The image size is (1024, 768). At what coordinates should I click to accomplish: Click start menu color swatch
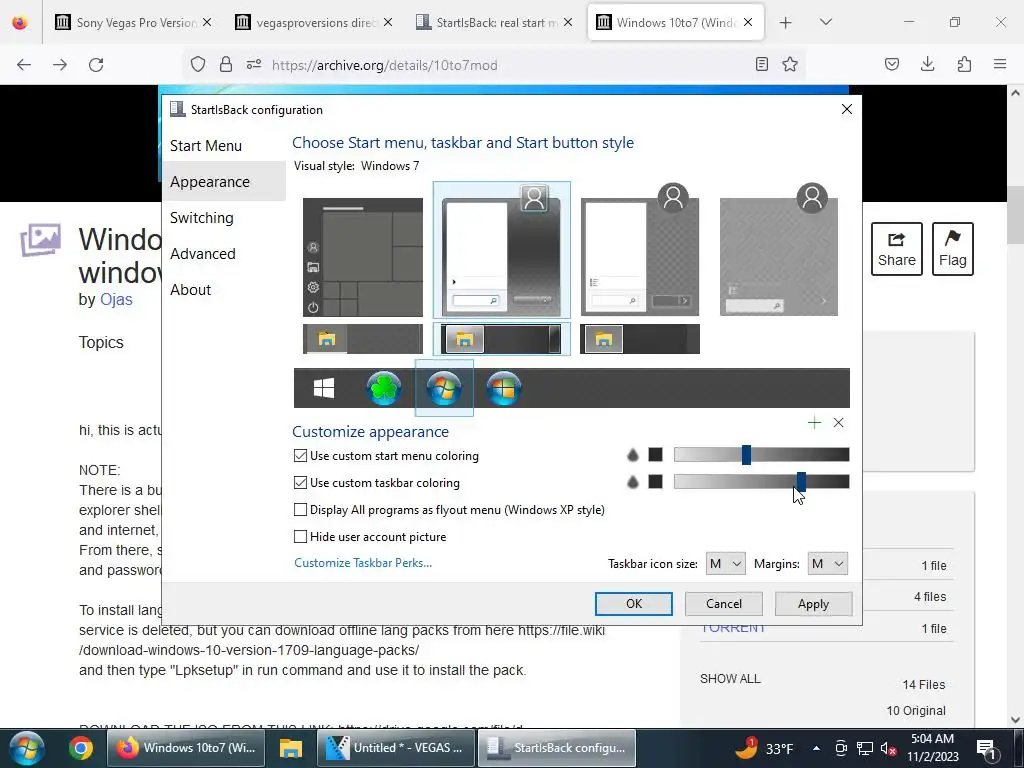[x=656, y=455]
